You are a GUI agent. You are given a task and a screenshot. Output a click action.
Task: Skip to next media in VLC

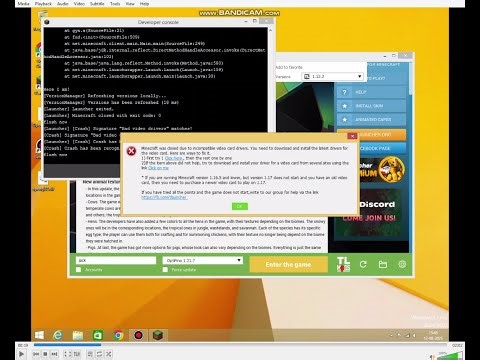pos(54,354)
